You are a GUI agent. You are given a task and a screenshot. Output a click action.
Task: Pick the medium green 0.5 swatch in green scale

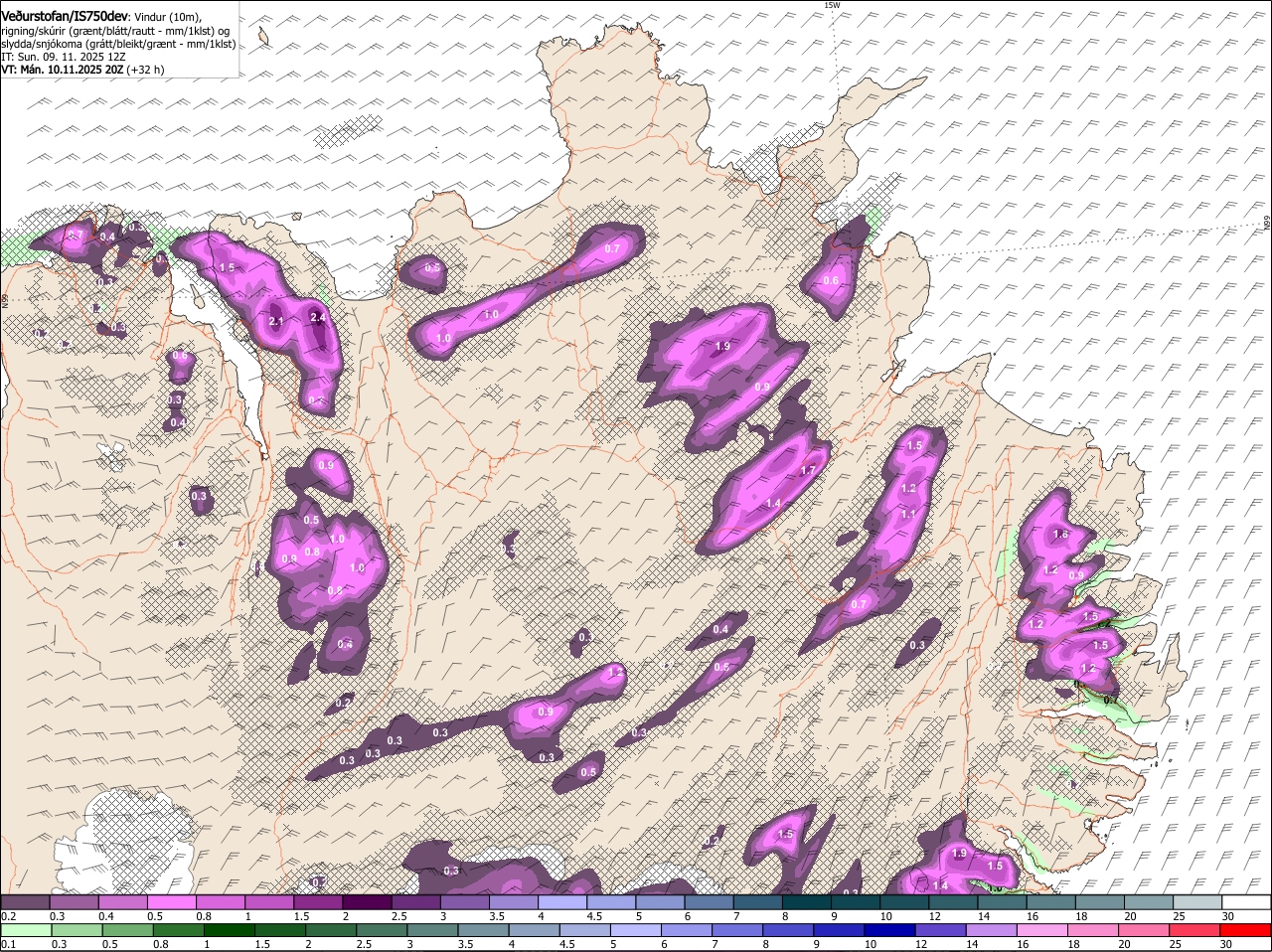tap(127, 930)
